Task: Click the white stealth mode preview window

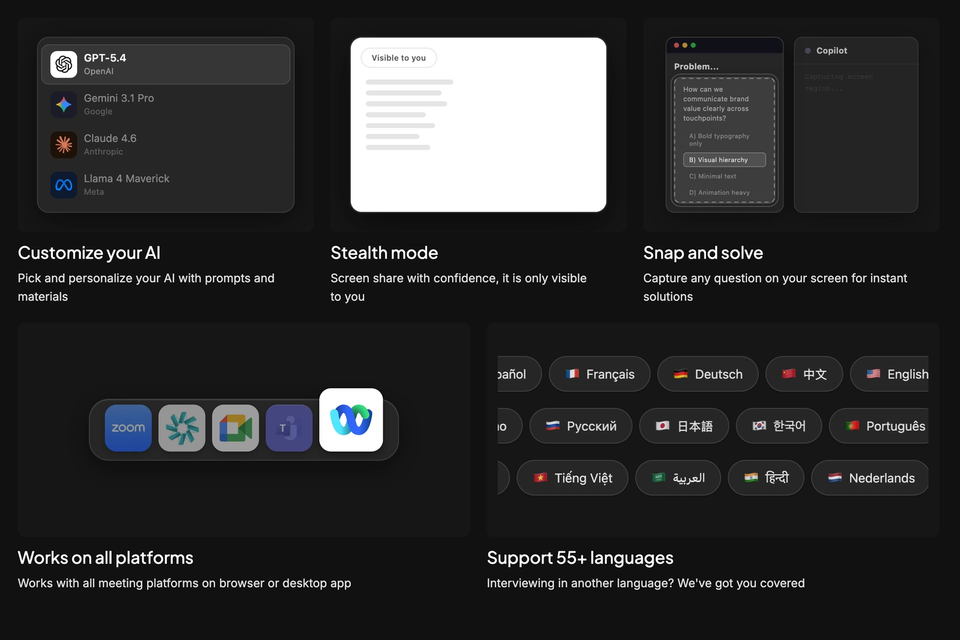Action: point(478,125)
